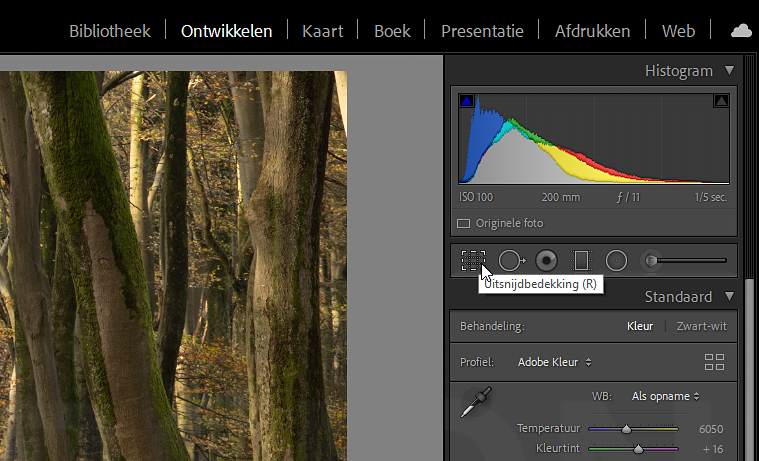Toggle the highlight clipping indicator in histogram
The width and height of the screenshot is (759, 461).
point(721,101)
